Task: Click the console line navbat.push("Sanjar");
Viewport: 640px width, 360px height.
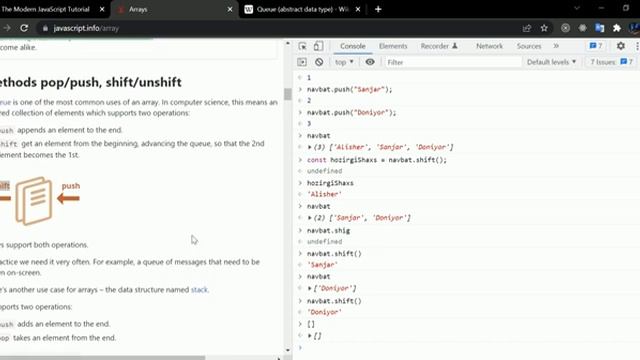Action: tap(349, 89)
